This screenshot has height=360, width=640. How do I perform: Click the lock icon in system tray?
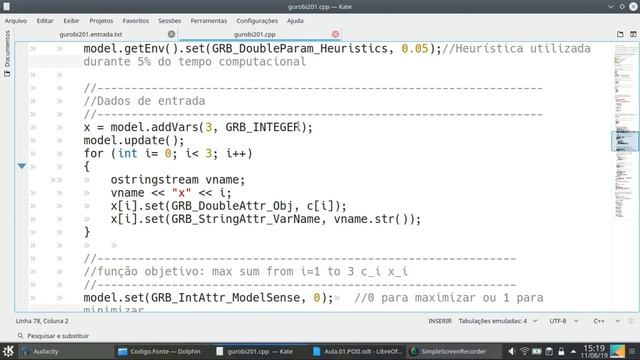561,351
